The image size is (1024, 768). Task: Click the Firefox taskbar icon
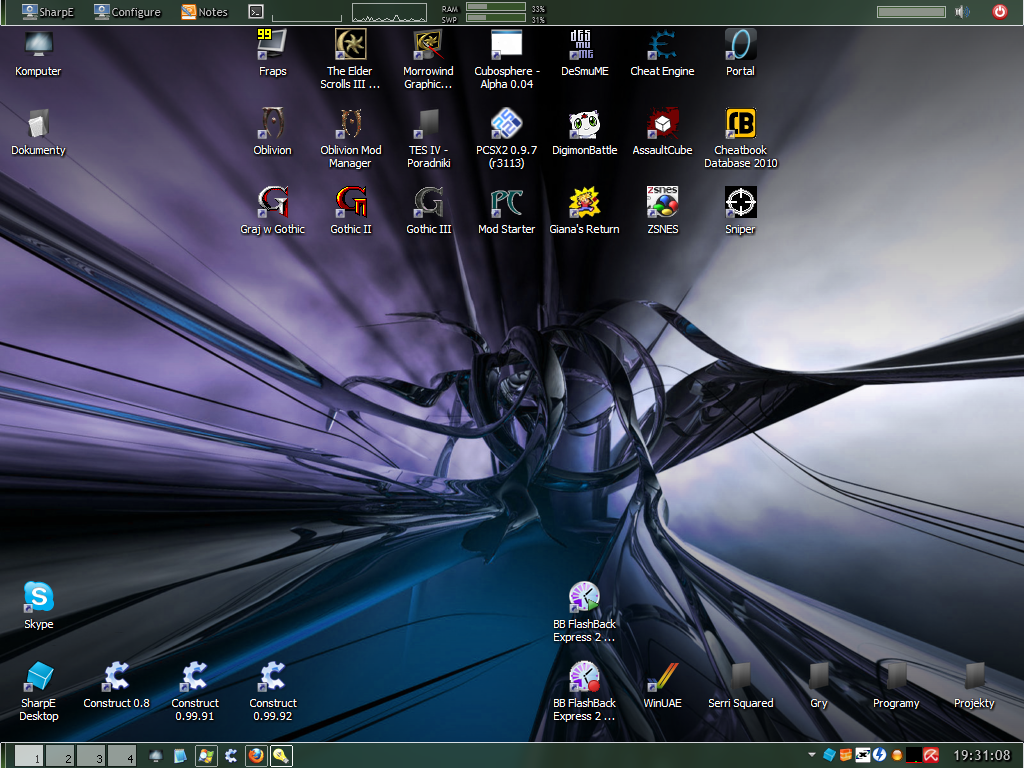[x=256, y=756]
